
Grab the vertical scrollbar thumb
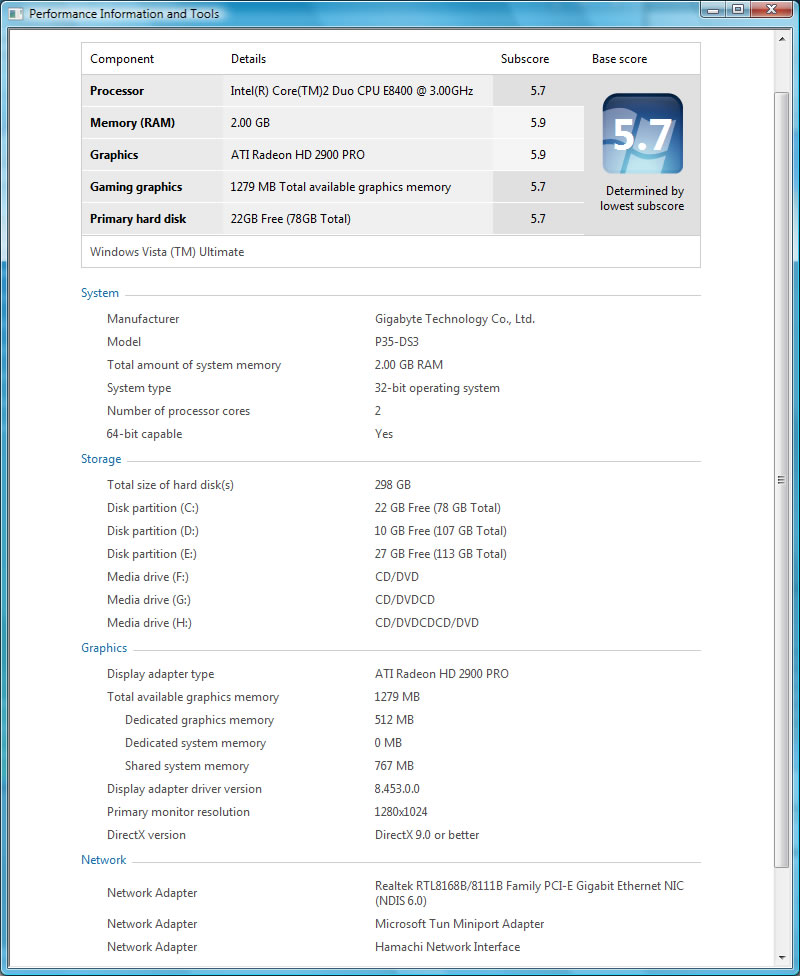pos(782,480)
